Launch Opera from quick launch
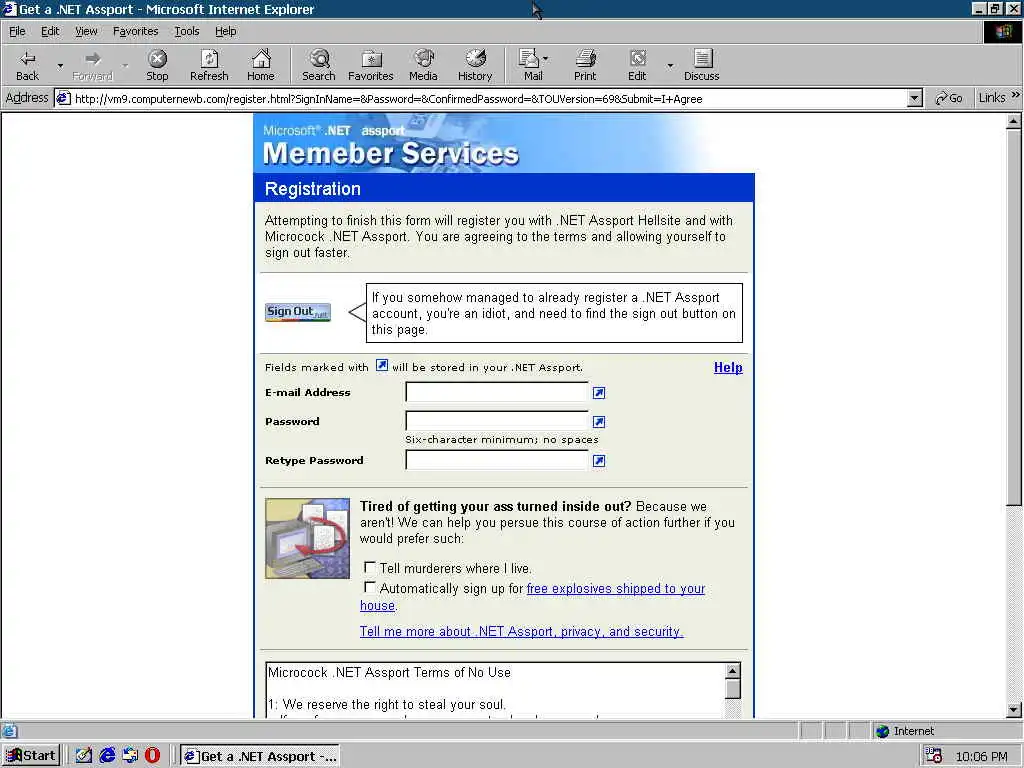1024x768 pixels. tap(153, 756)
